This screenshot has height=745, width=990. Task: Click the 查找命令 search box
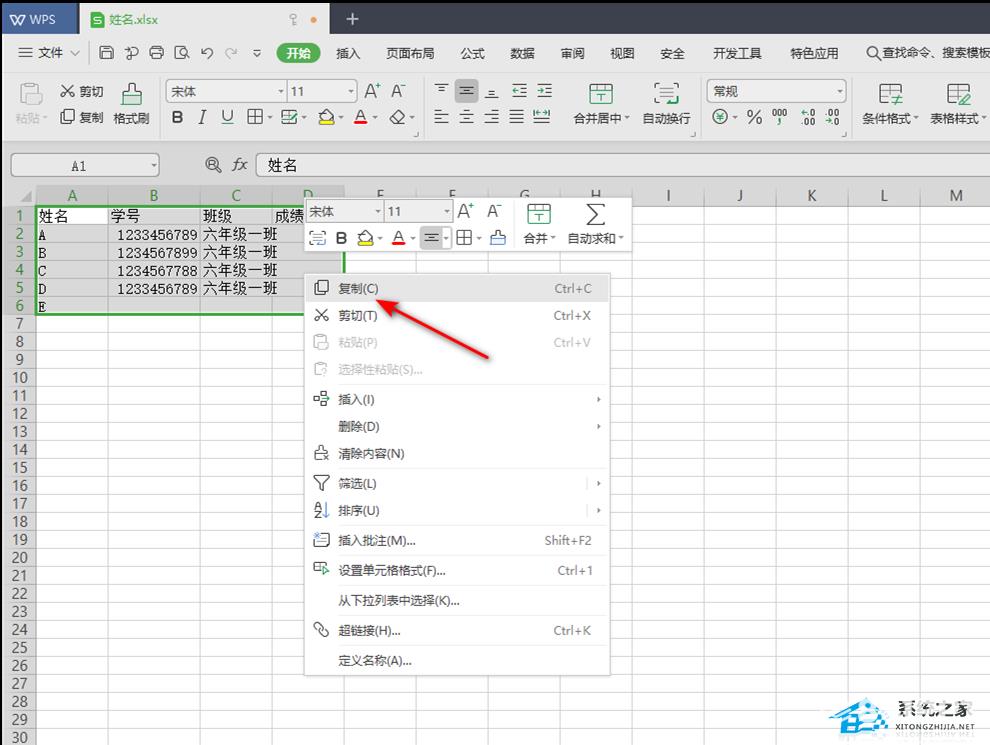click(927, 53)
